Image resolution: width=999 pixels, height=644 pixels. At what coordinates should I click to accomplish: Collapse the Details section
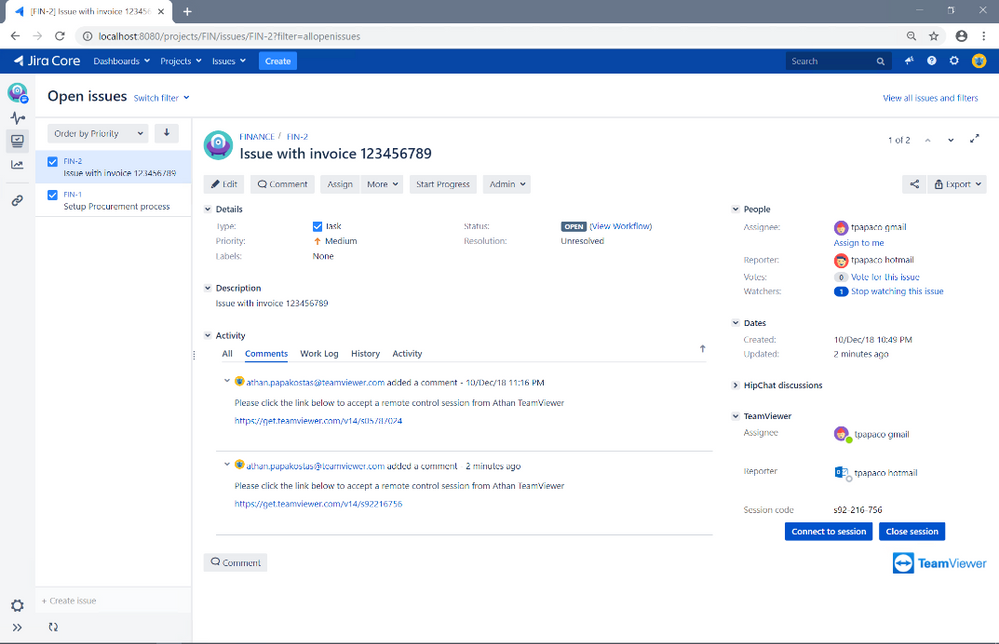coord(208,209)
